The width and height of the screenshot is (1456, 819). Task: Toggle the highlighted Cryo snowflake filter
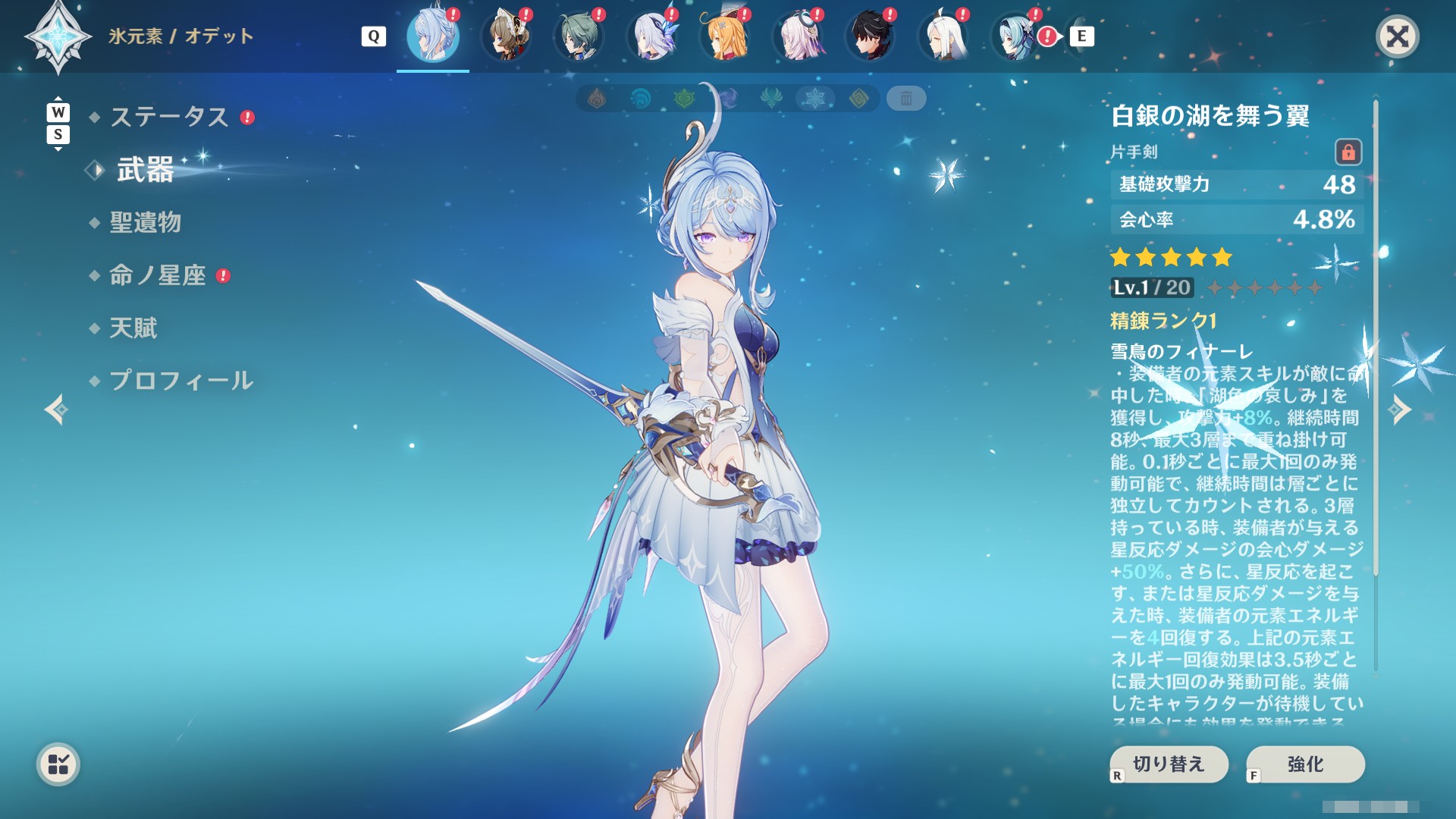pyautogui.click(x=815, y=99)
